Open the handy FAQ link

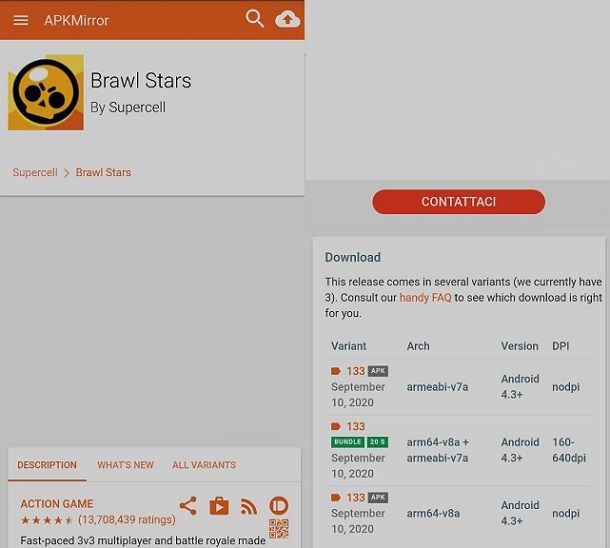[x=425, y=298]
